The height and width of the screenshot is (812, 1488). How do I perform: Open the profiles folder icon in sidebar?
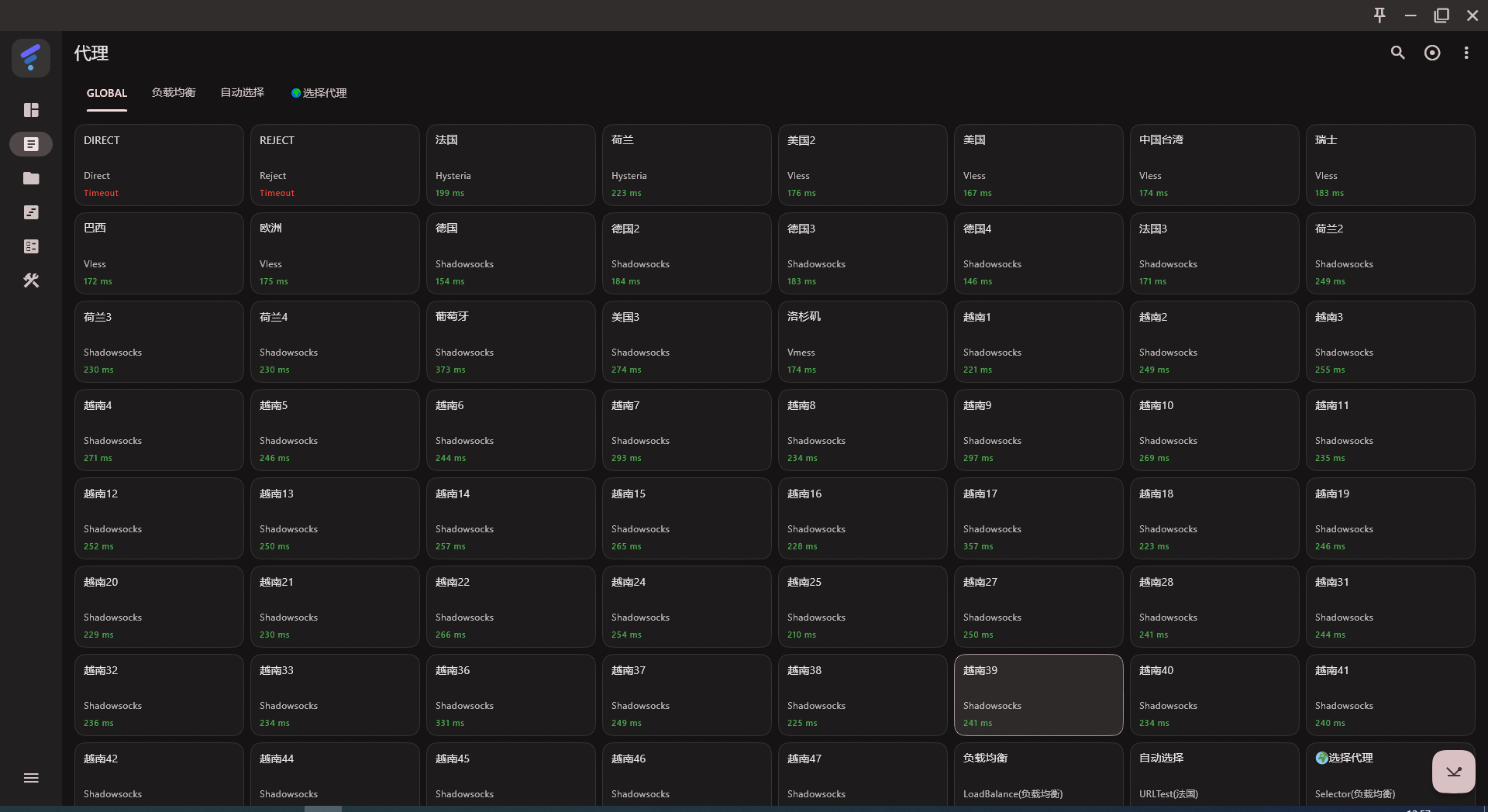pyautogui.click(x=31, y=178)
